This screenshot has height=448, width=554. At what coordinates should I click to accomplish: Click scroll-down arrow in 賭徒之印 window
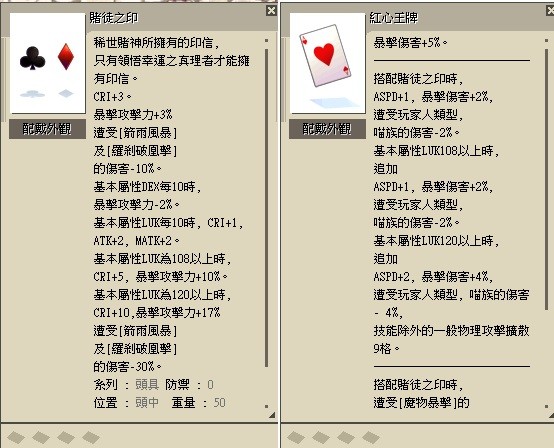point(266,406)
